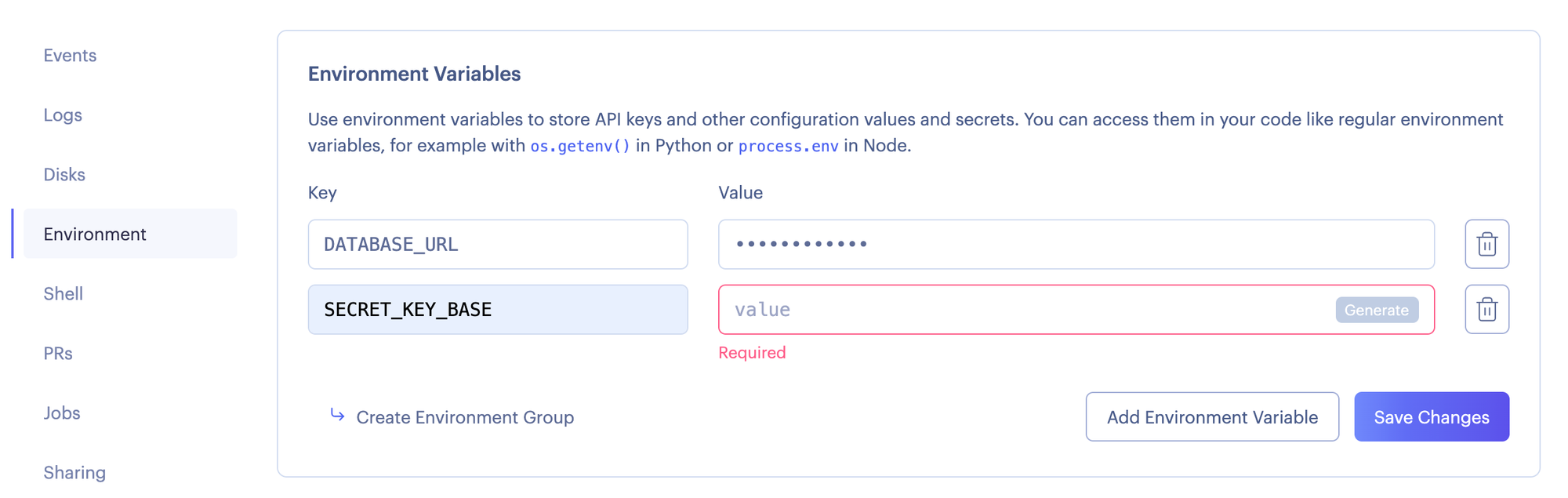Click the arrow icon beside Create Environment Group
1568x498 pixels.
[337, 415]
